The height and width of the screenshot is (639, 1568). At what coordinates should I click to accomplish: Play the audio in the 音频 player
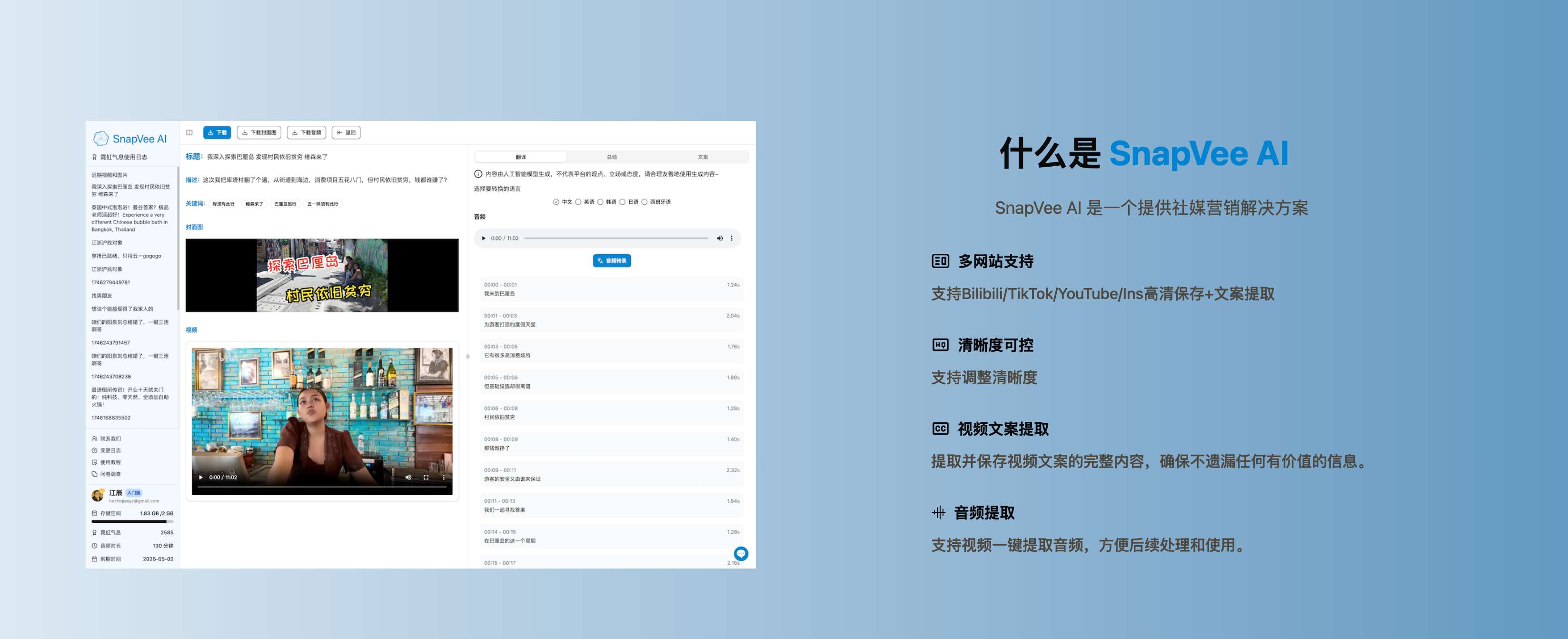coord(483,238)
